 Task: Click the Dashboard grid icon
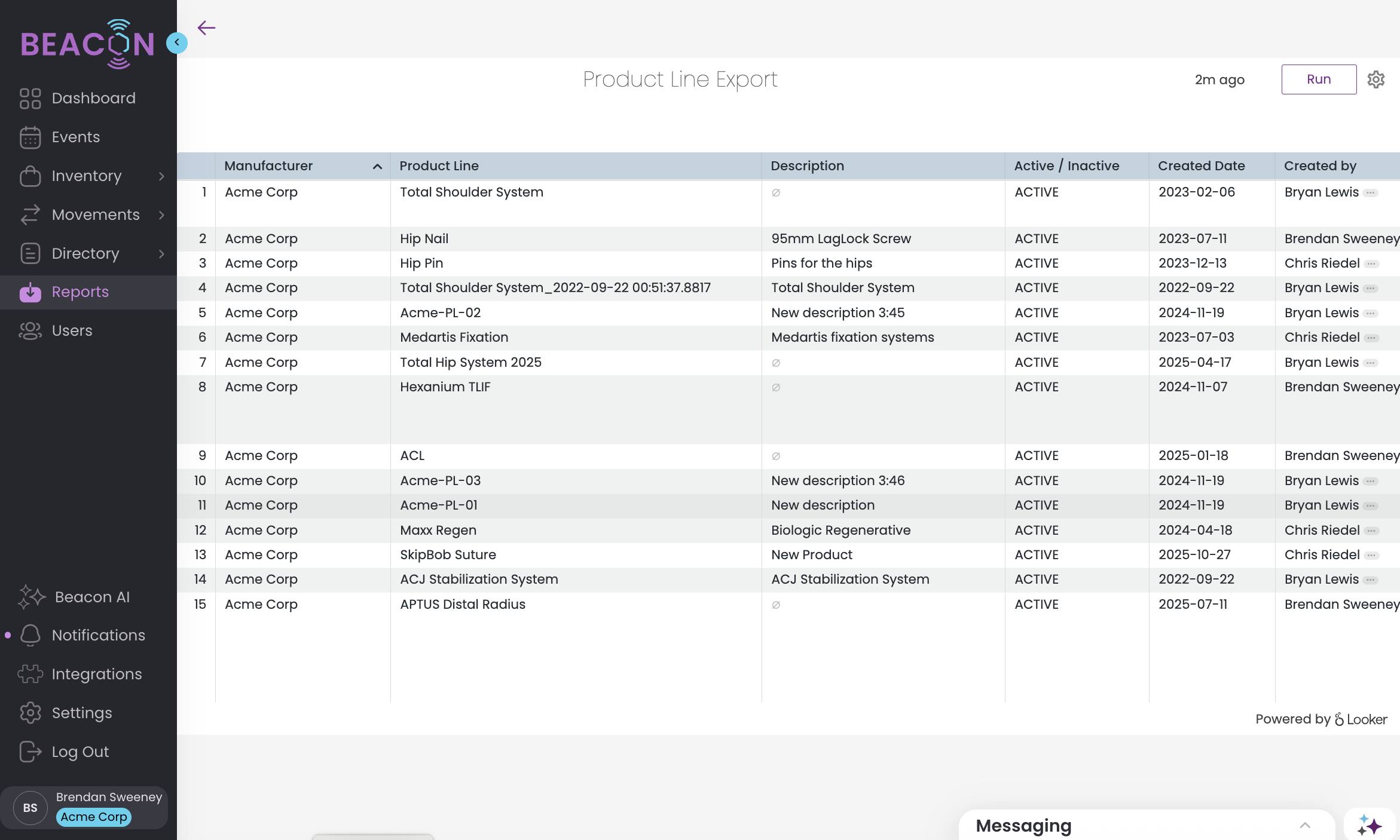tap(30, 99)
